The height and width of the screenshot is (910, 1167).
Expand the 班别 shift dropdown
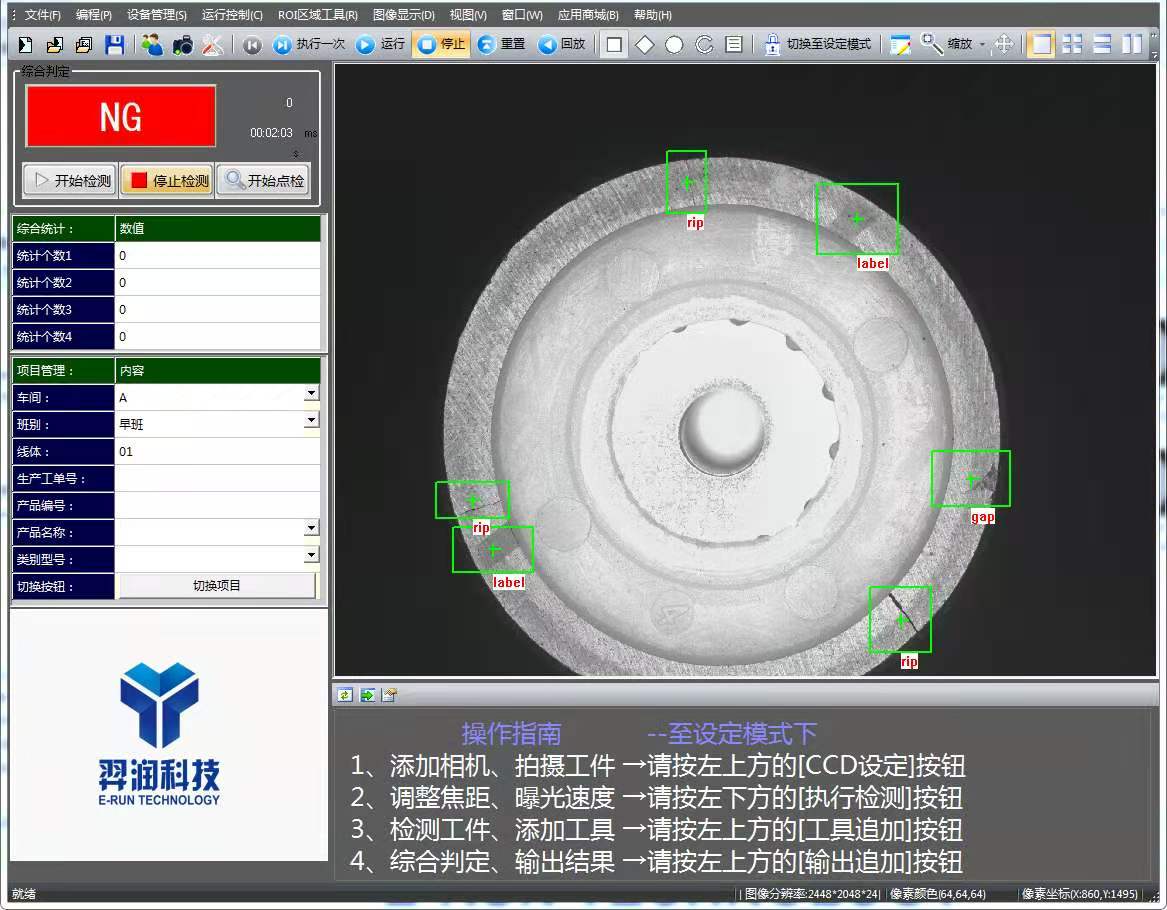click(x=311, y=421)
